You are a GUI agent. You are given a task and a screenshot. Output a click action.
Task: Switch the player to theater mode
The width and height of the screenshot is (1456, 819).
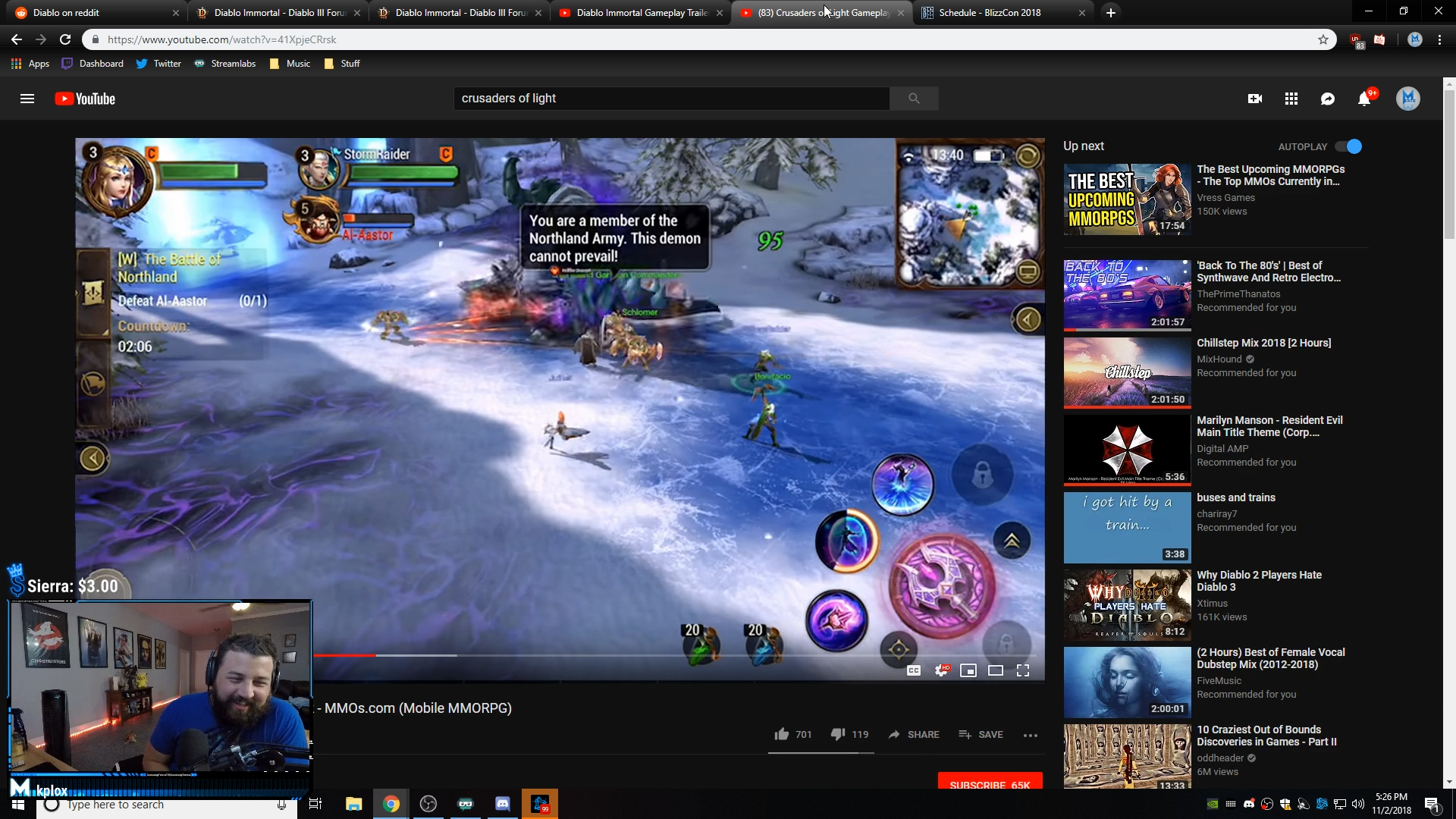point(996,670)
